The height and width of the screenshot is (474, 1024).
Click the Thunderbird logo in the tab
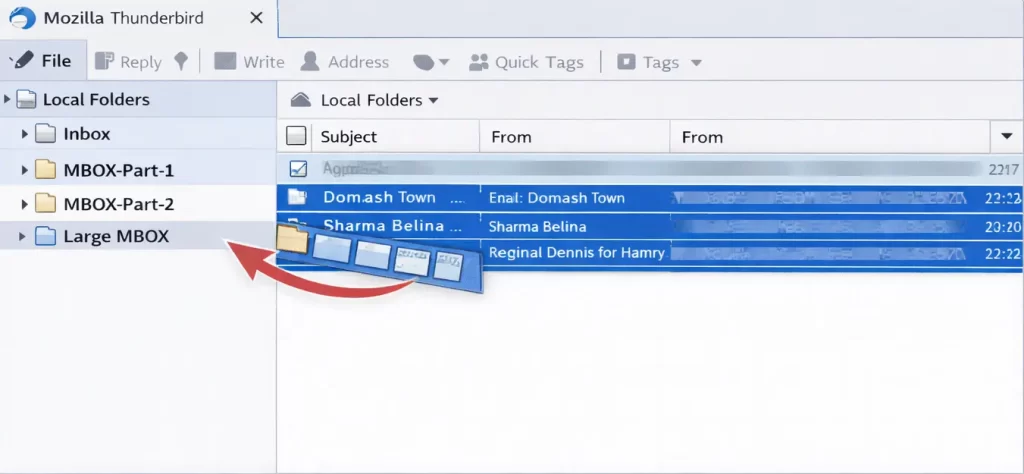(x=22, y=18)
